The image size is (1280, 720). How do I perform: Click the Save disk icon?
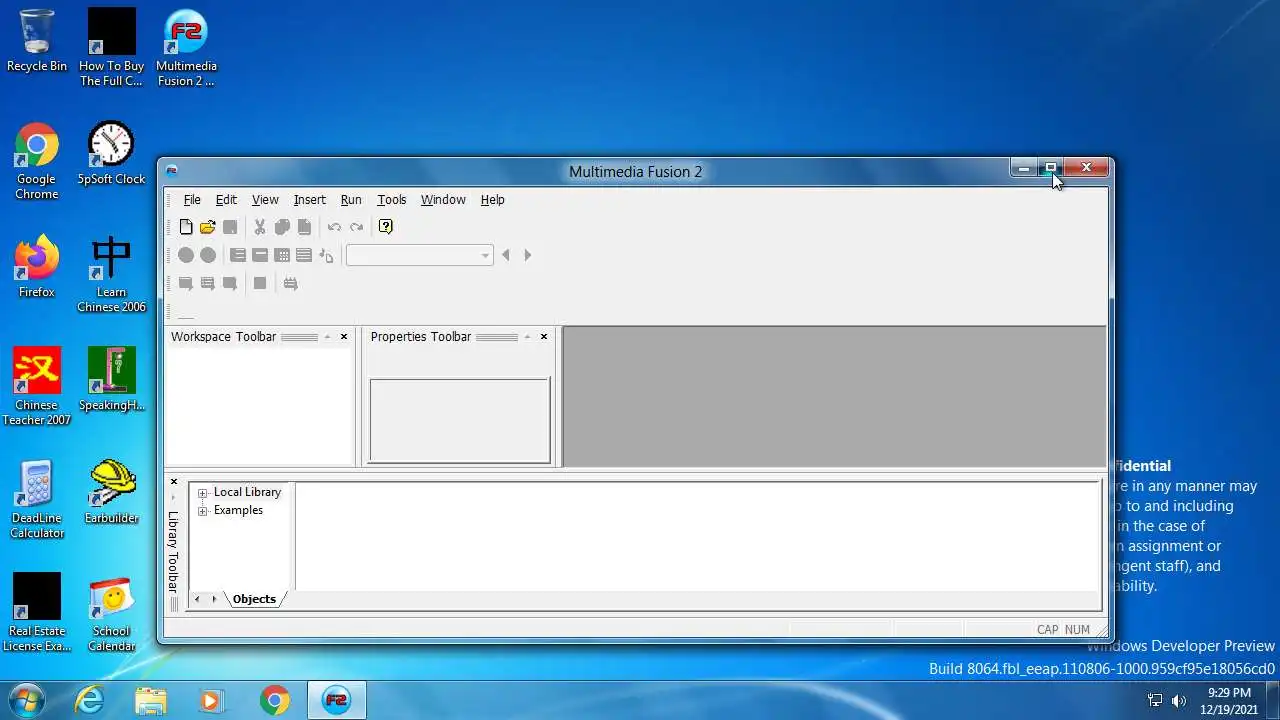click(x=230, y=227)
